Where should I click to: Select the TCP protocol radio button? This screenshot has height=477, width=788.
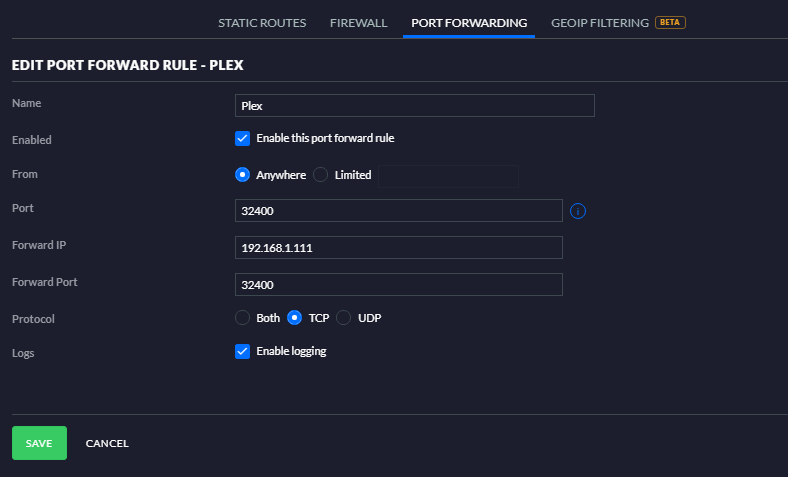click(x=294, y=318)
